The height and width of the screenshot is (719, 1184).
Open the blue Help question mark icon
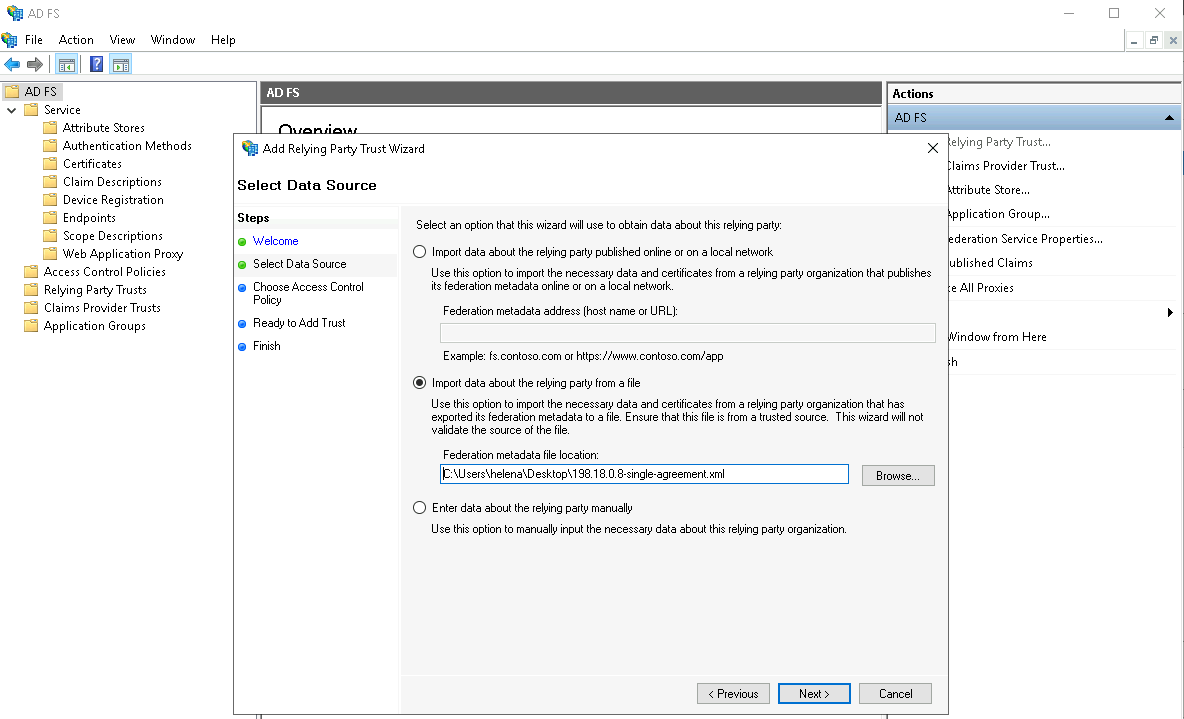coord(96,65)
